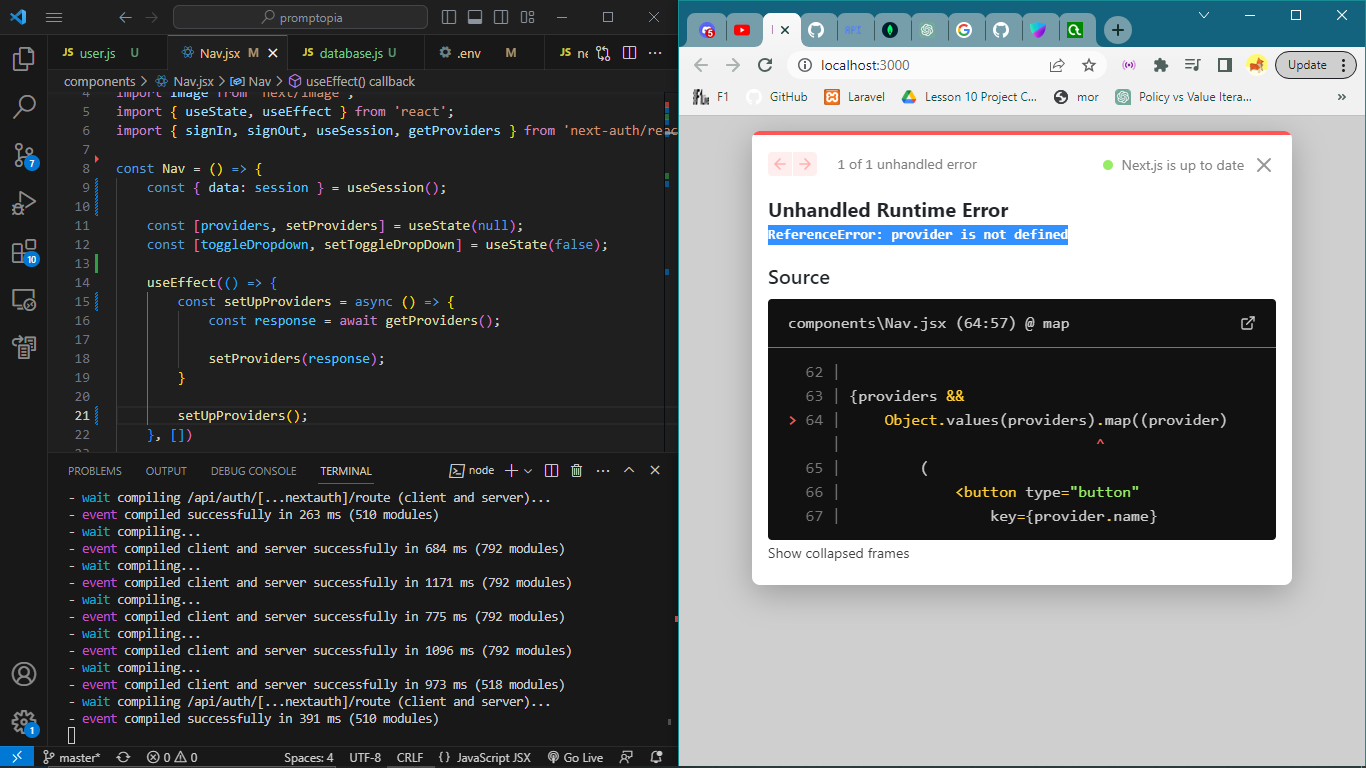Open the Manage gear menu in VS Code
Viewport: 1366px width, 768px height.
point(24,722)
